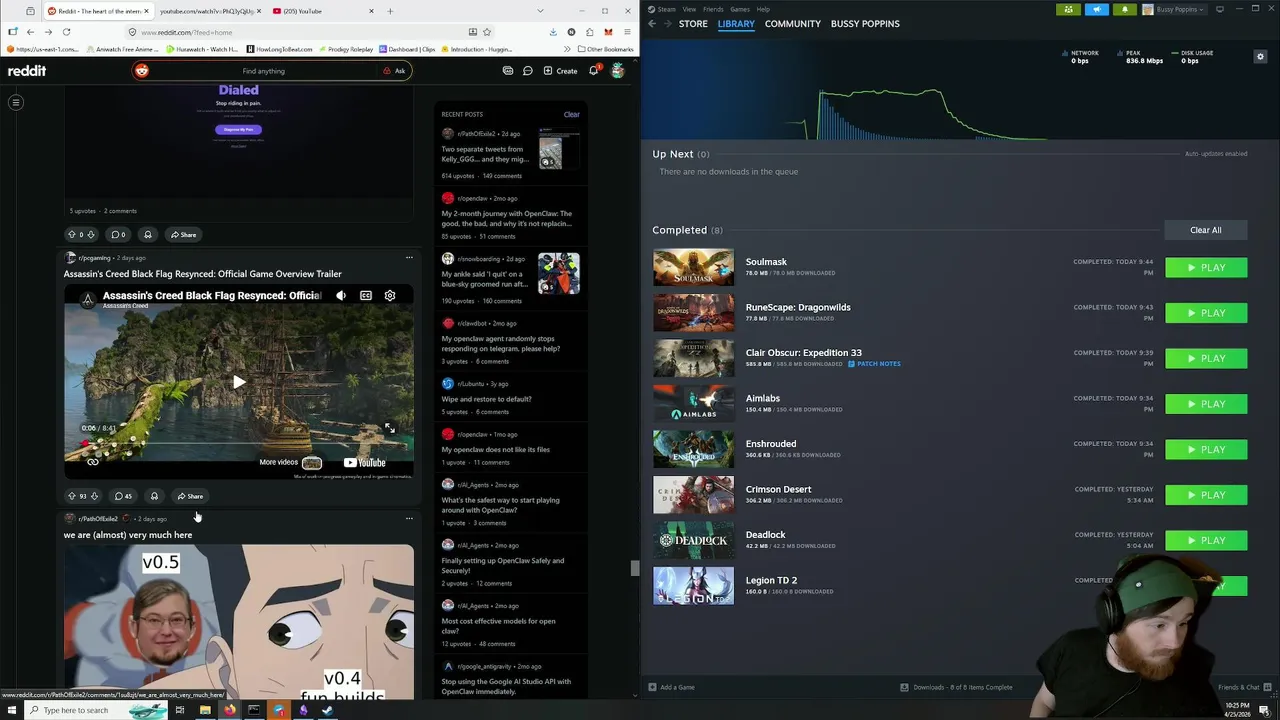Go to Steam COMMUNITY tab
The height and width of the screenshot is (720, 1280).
pyautogui.click(x=793, y=24)
